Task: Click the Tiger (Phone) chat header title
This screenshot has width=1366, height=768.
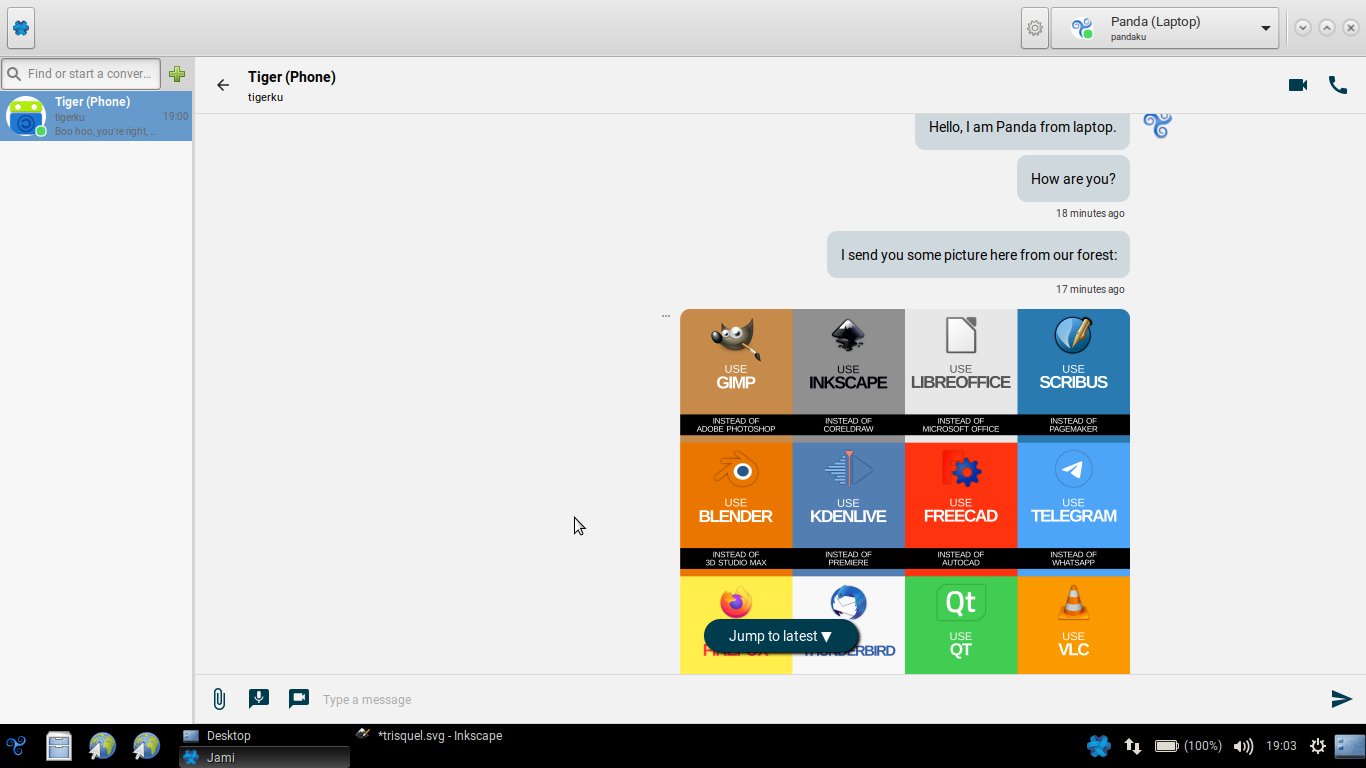Action: [292, 77]
